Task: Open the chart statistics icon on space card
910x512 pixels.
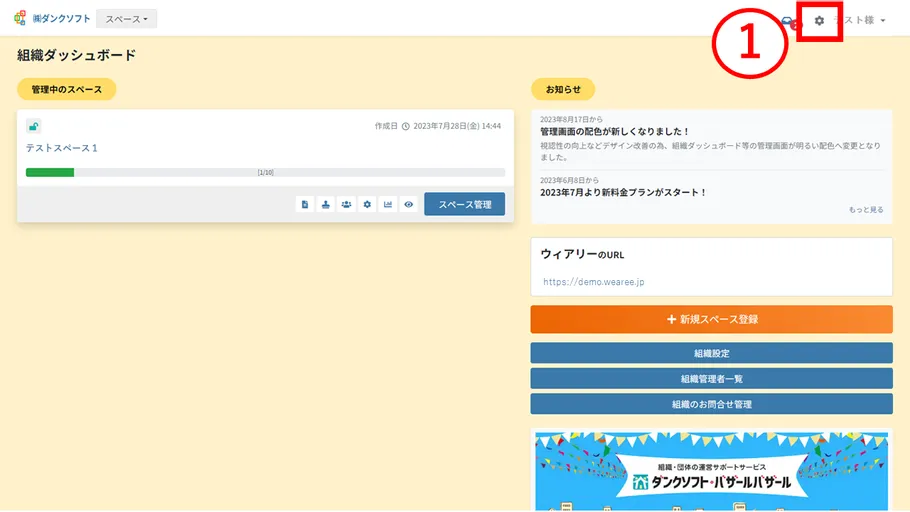Action: pyautogui.click(x=388, y=204)
